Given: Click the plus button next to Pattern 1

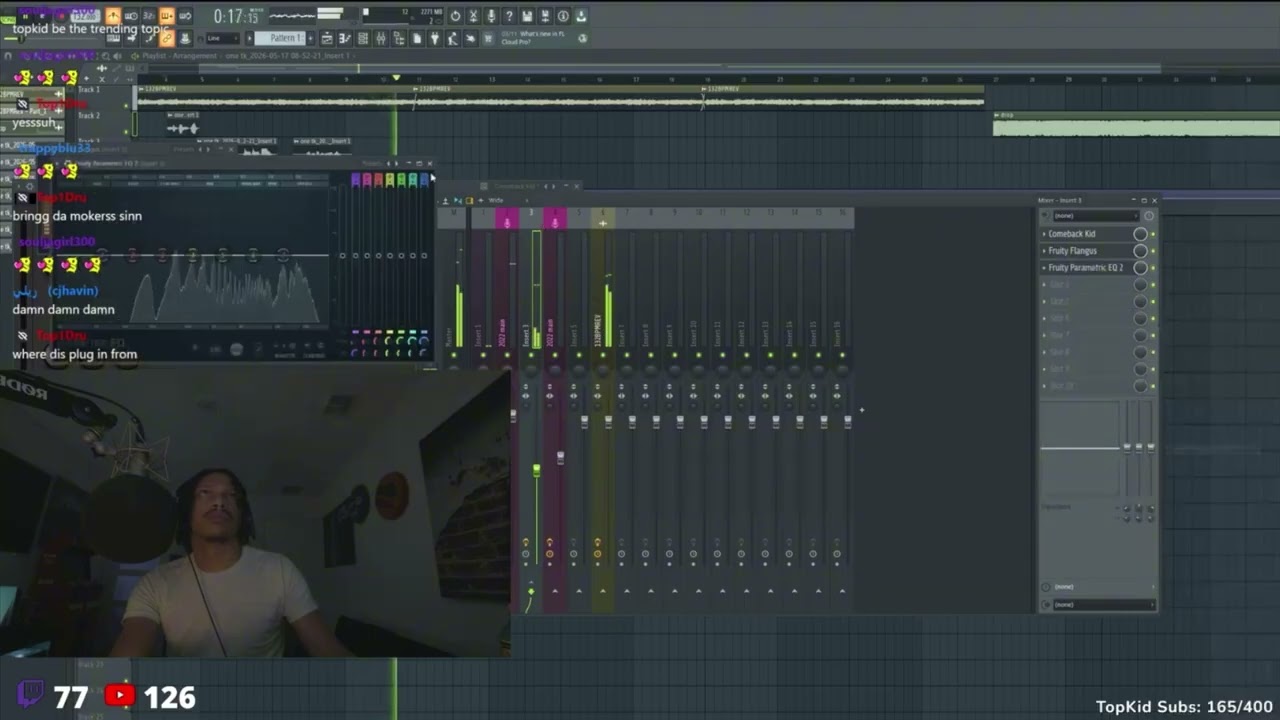Looking at the screenshot, I should tap(310, 38).
